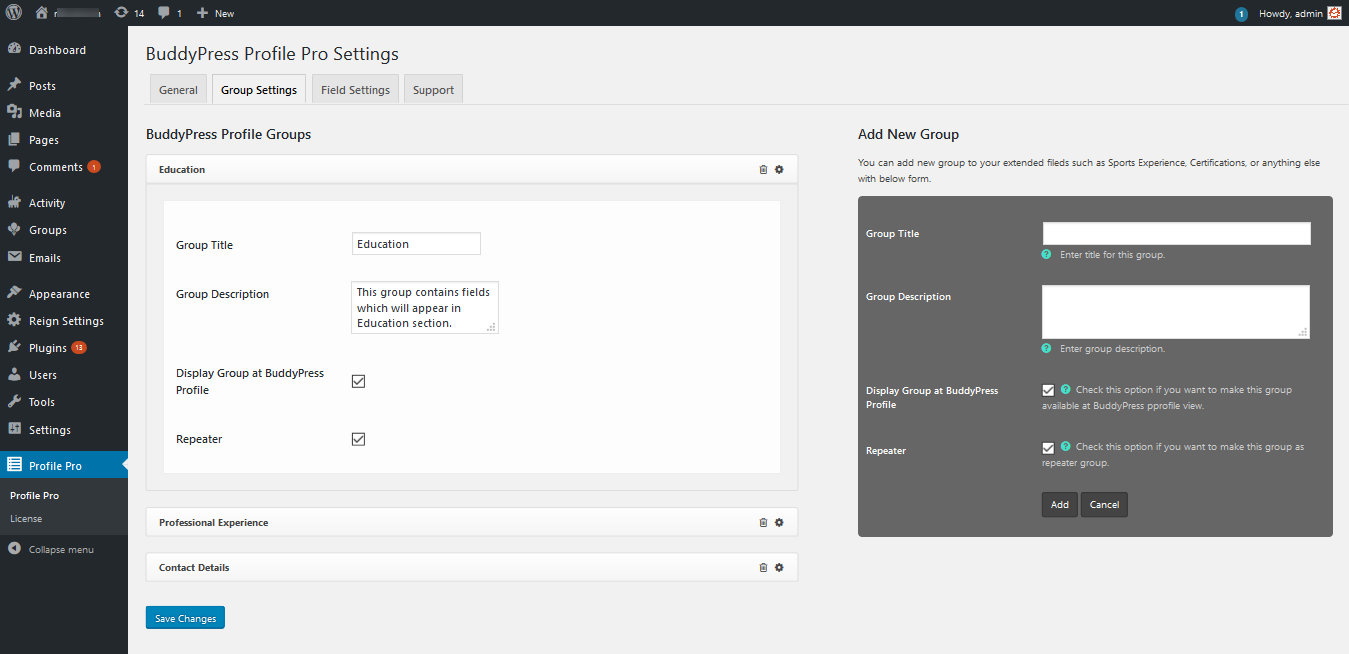This screenshot has width=1349, height=654.
Task: Visit site via home icon
Action: (x=41, y=13)
